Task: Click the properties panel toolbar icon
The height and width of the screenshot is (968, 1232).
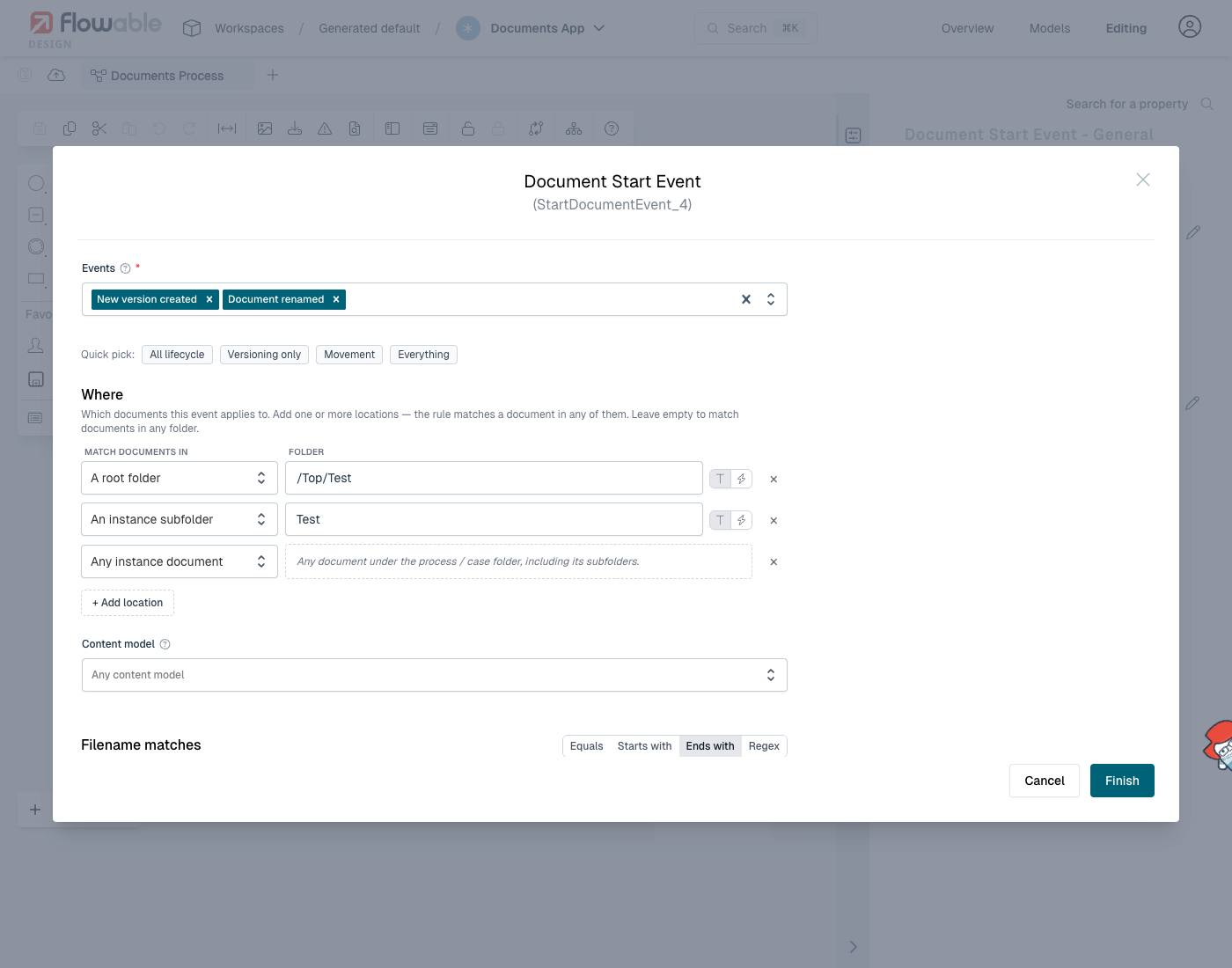Action: pos(430,128)
